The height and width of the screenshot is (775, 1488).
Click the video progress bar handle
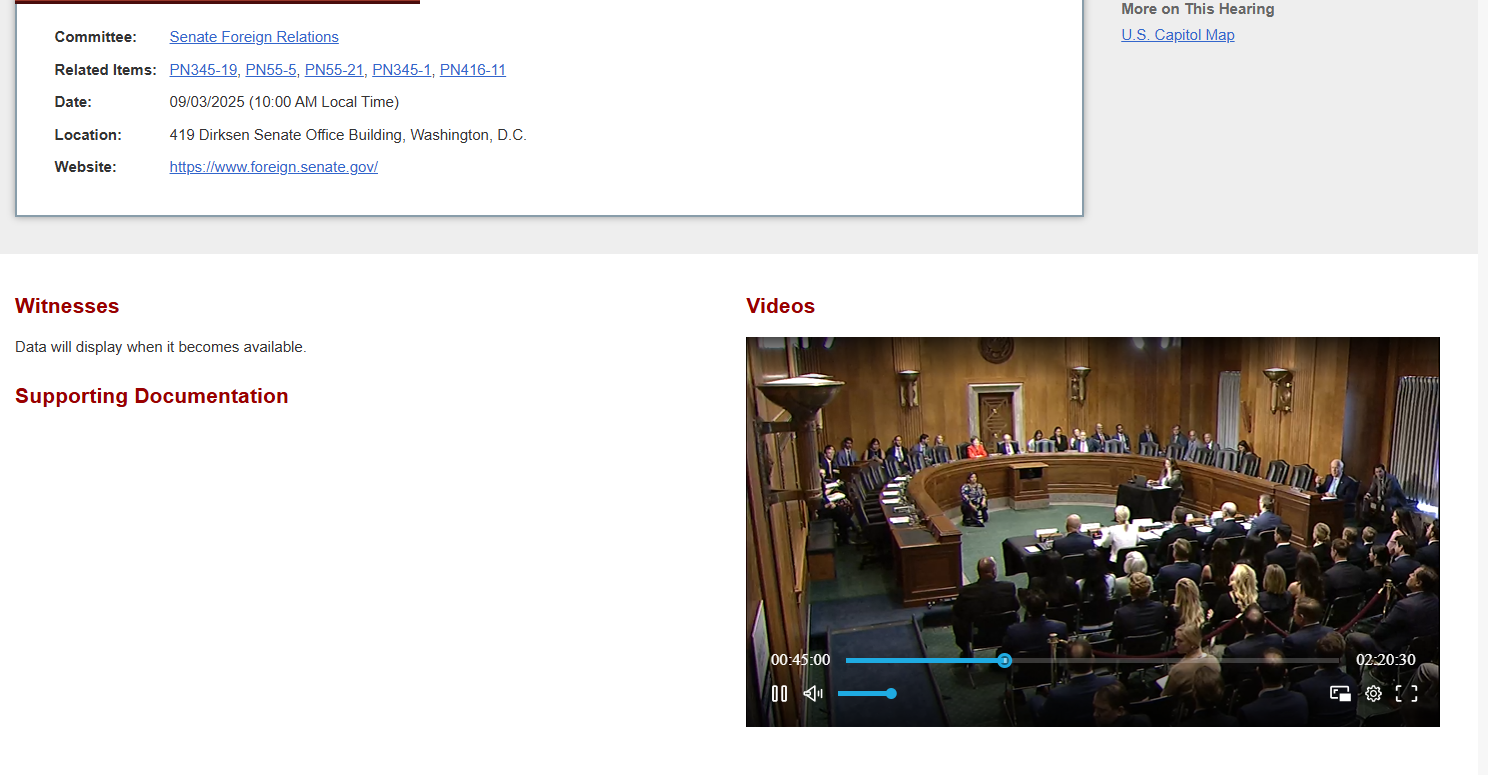tap(1005, 660)
